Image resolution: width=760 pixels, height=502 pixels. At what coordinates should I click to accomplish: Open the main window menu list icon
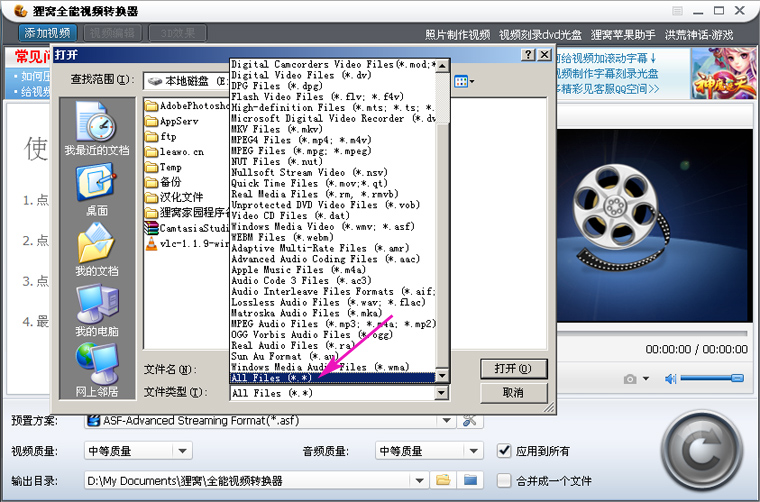(x=678, y=11)
